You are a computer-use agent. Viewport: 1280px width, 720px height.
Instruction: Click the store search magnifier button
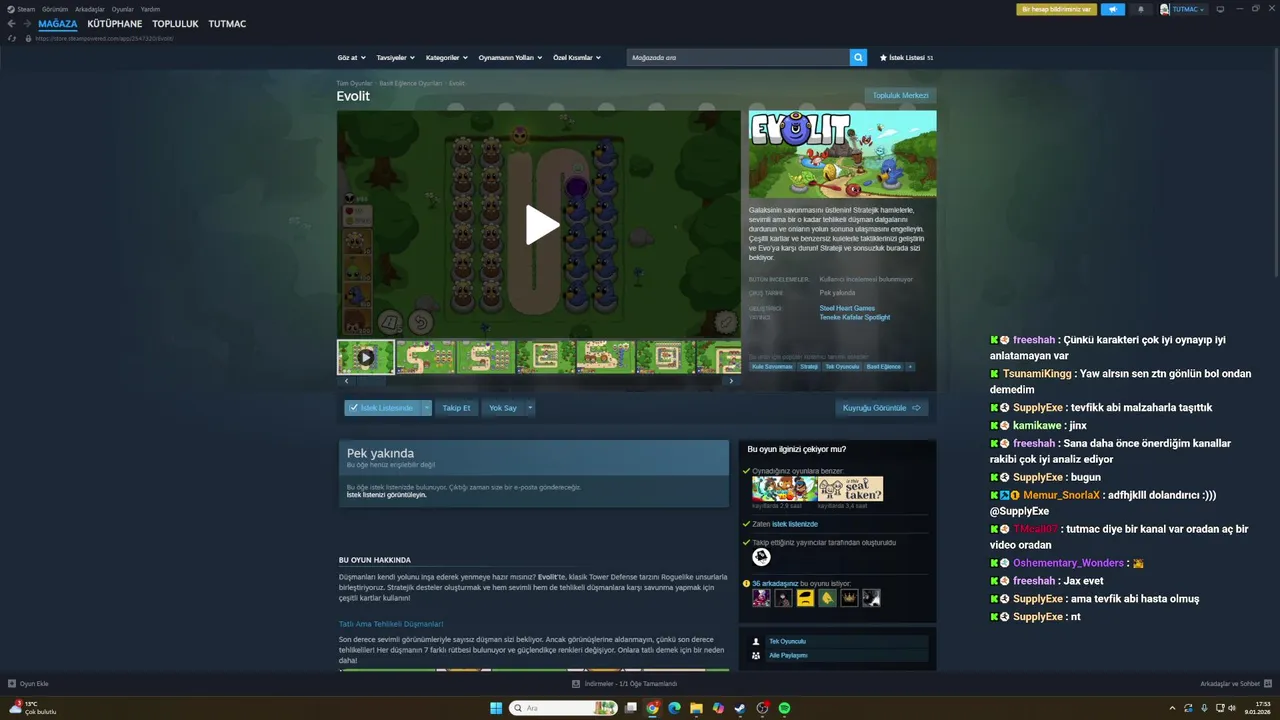pyautogui.click(x=858, y=58)
